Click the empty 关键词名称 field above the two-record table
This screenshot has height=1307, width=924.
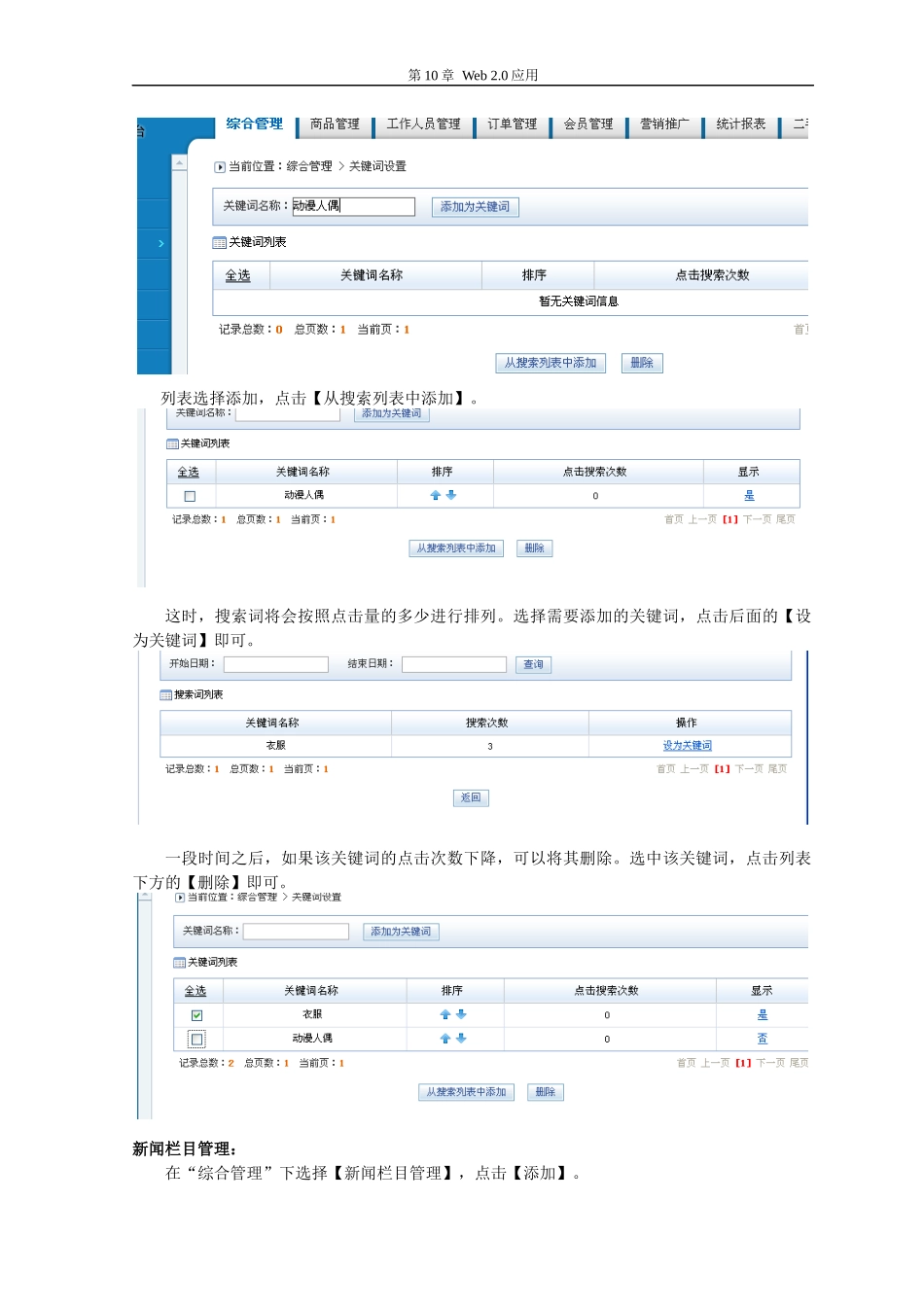pos(296,932)
